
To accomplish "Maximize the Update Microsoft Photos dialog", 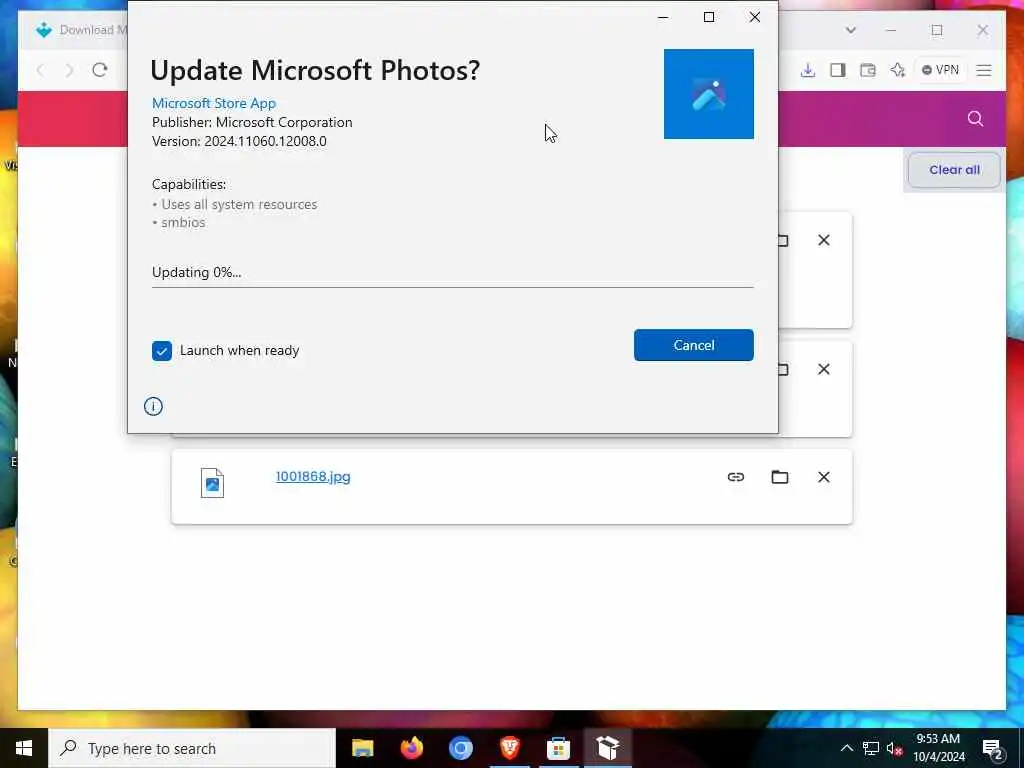I will (709, 17).
